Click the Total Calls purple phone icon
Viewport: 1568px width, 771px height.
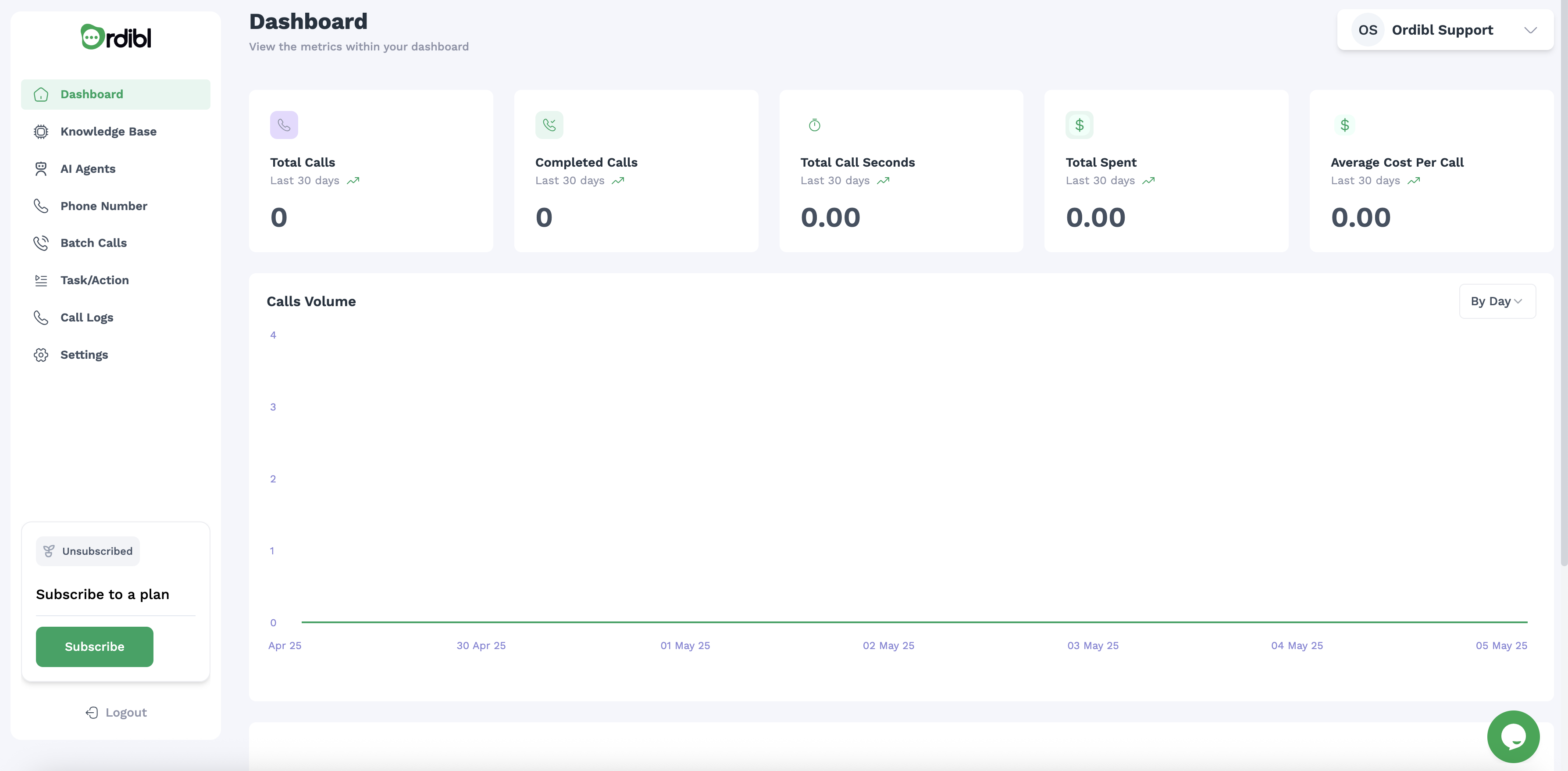point(284,125)
